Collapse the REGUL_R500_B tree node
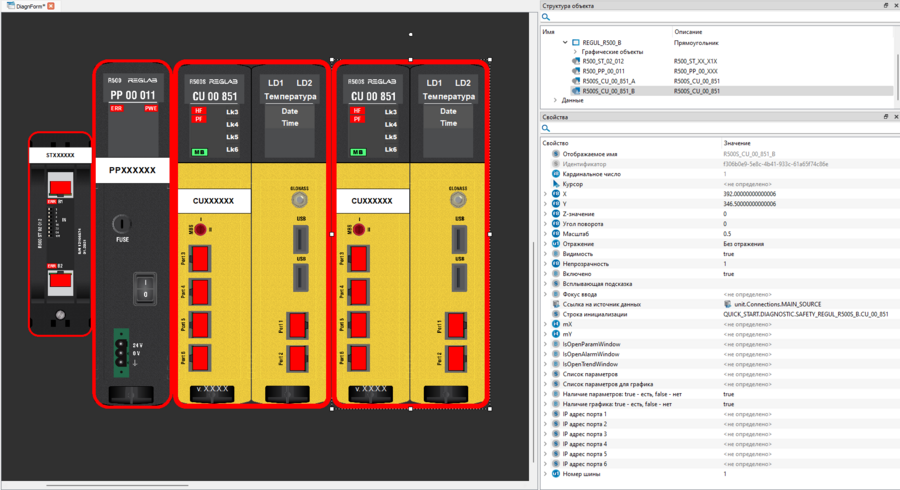Image resolution: width=900 pixels, height=490 pixels. (565, 43)
